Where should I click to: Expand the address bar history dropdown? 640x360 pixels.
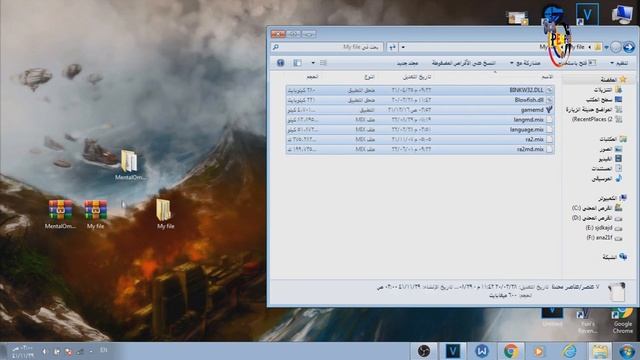coord(403,47)
